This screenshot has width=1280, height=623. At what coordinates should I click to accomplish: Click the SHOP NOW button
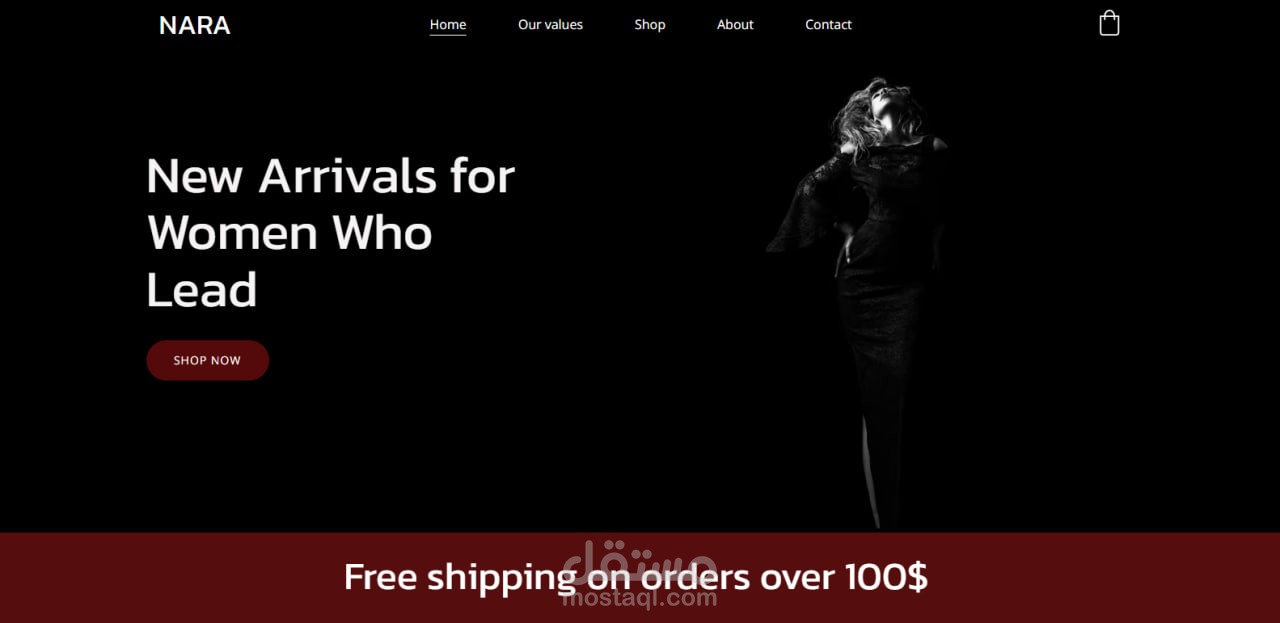point(208,360)
